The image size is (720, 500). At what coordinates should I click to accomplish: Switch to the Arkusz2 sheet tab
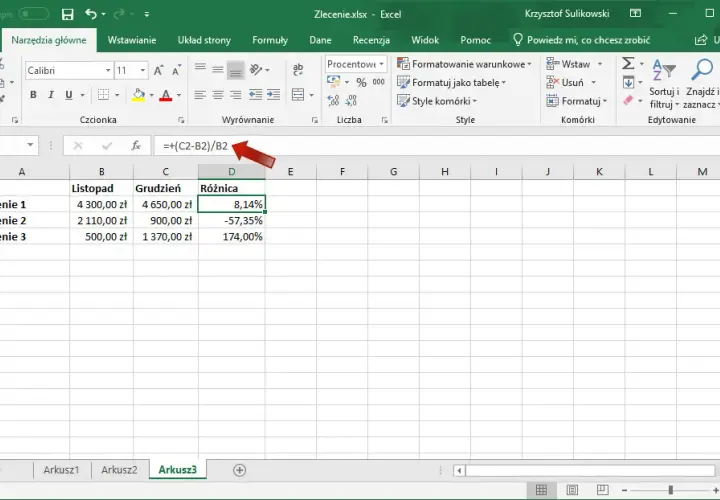point(119,470)
